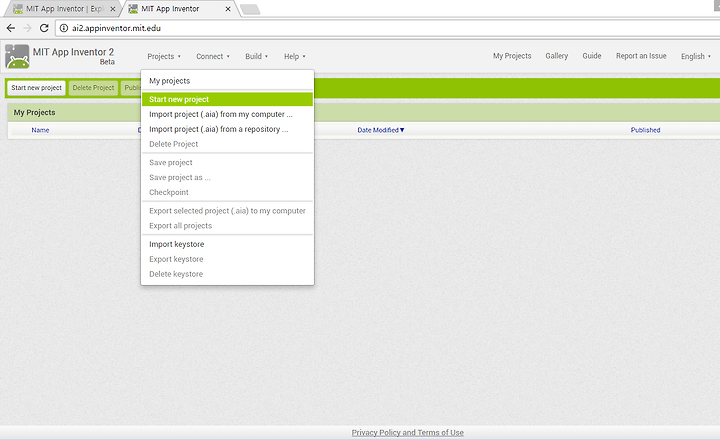Click the site info icon in address bar
Viewport: 720px width, 440px height.
coord(64,28)
